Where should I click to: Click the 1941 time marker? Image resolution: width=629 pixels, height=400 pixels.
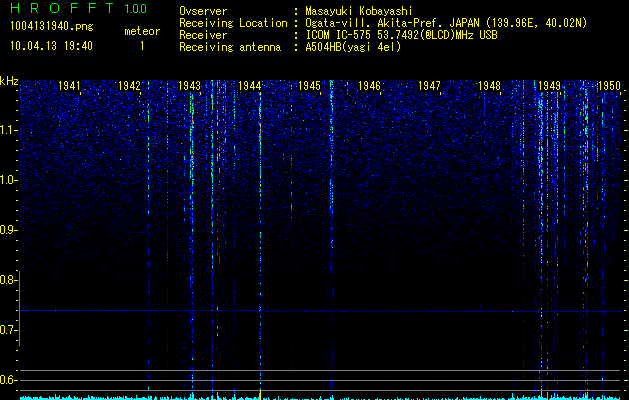[x=69, y=85]
